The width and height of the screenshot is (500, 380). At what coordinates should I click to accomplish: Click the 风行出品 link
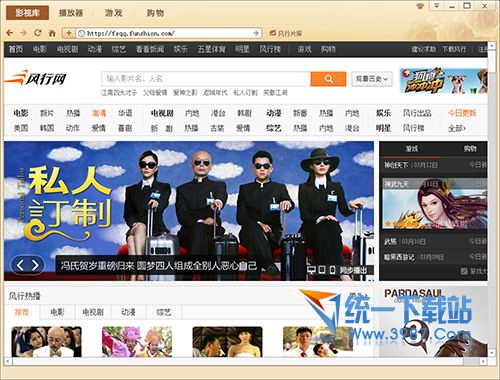(x=417, y=113)
